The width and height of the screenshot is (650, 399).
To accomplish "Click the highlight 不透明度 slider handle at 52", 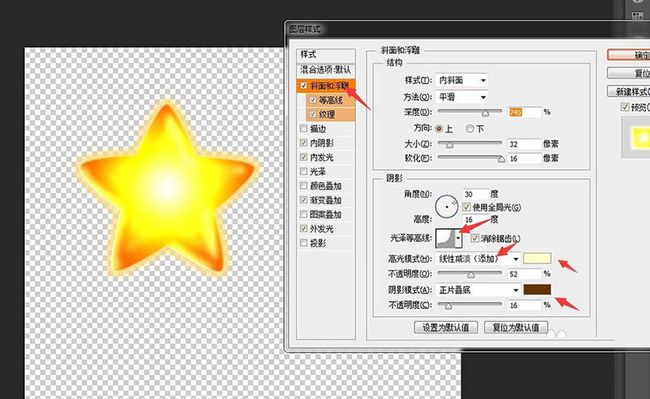I will (x=471, y=275).
